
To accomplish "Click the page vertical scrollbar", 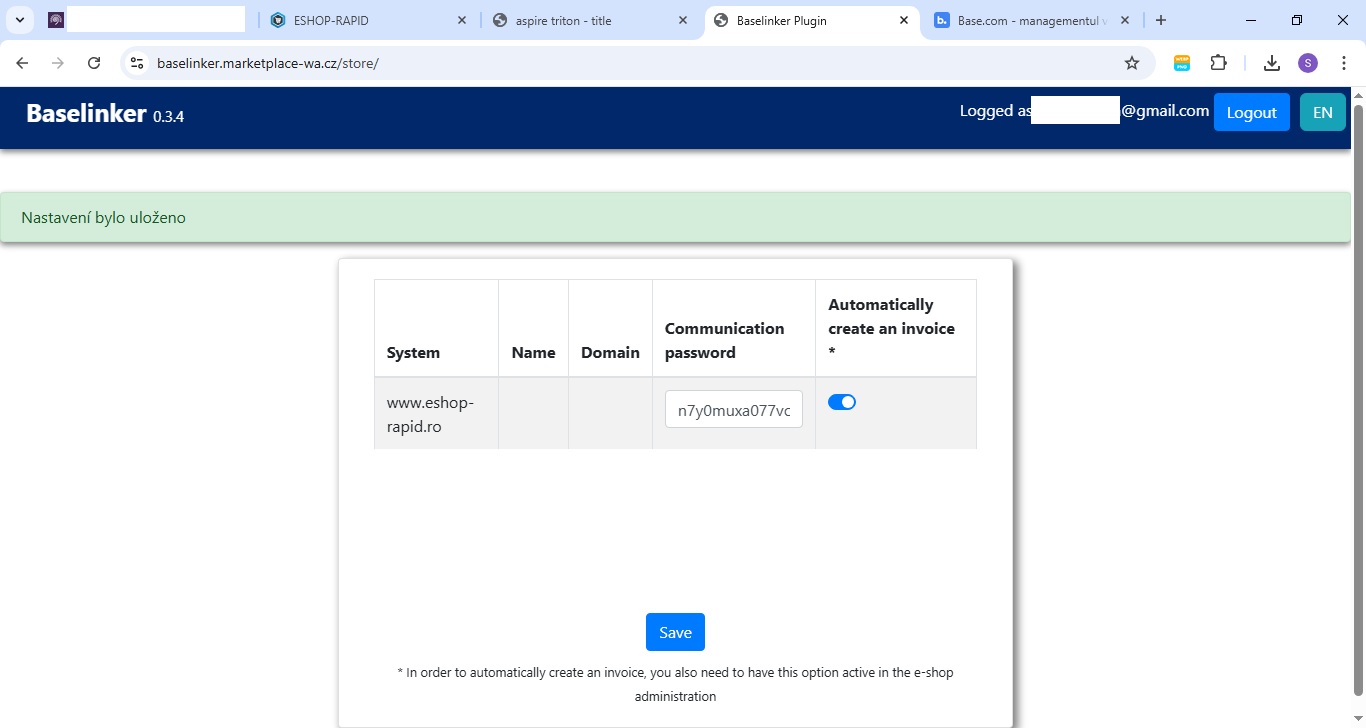I will [1358, 400].
